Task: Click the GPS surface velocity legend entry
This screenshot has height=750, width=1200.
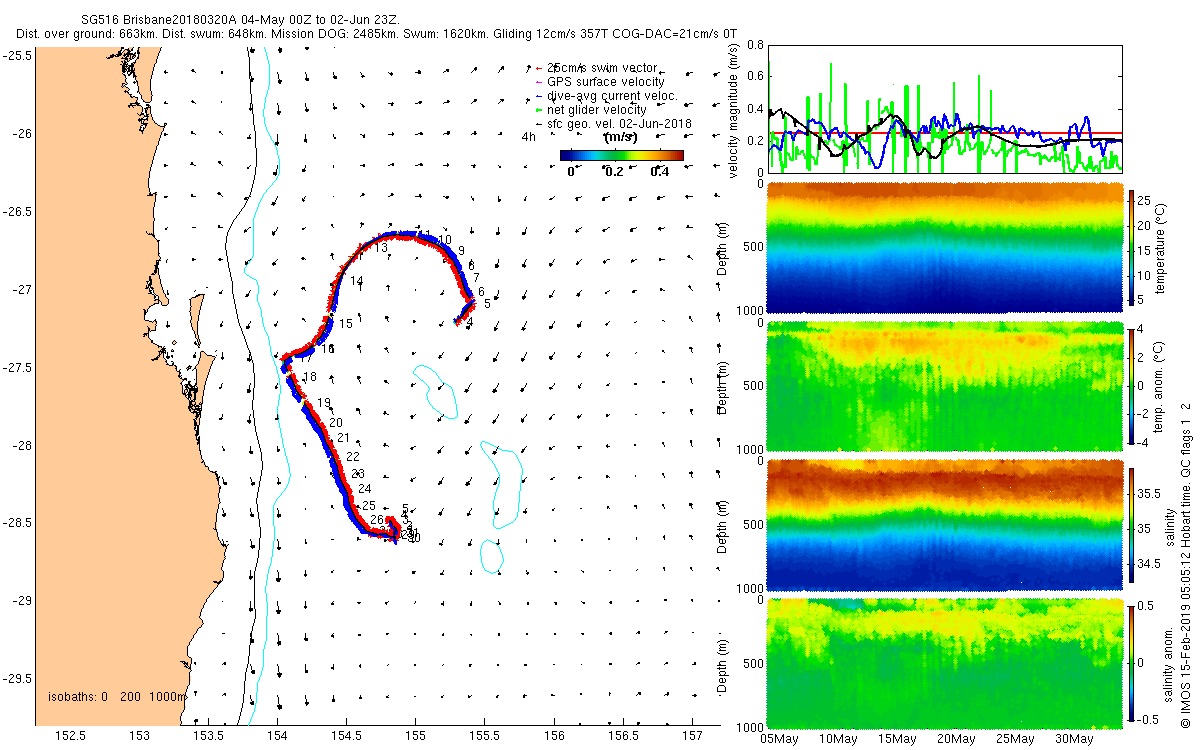Action: click(606, 81)
